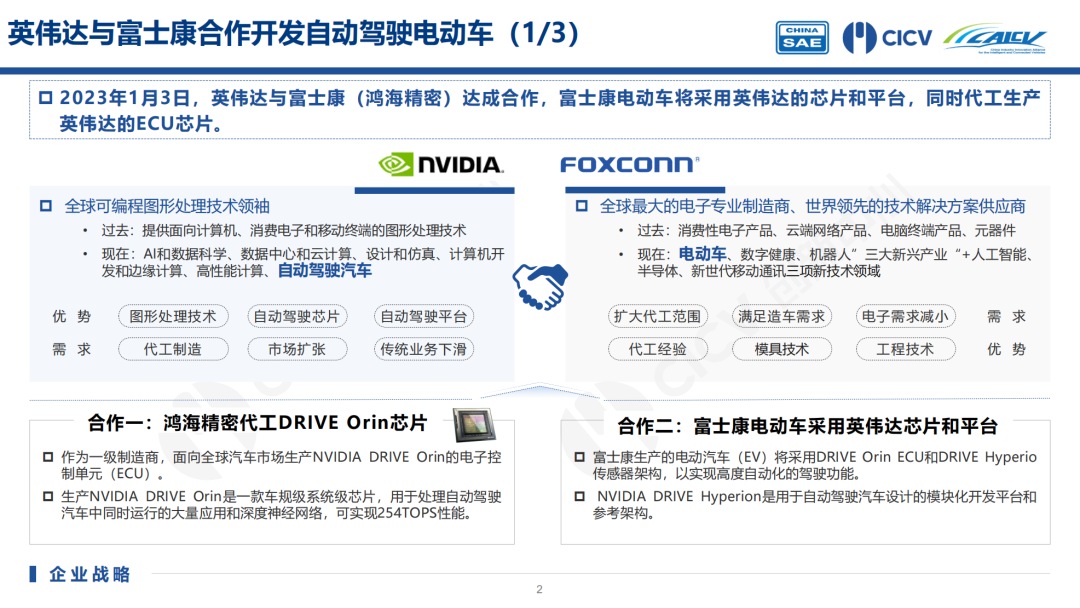This screenshot has width=1080, height=608.
Task: Select the 图形处理技术 pill label
Action: 173,317
